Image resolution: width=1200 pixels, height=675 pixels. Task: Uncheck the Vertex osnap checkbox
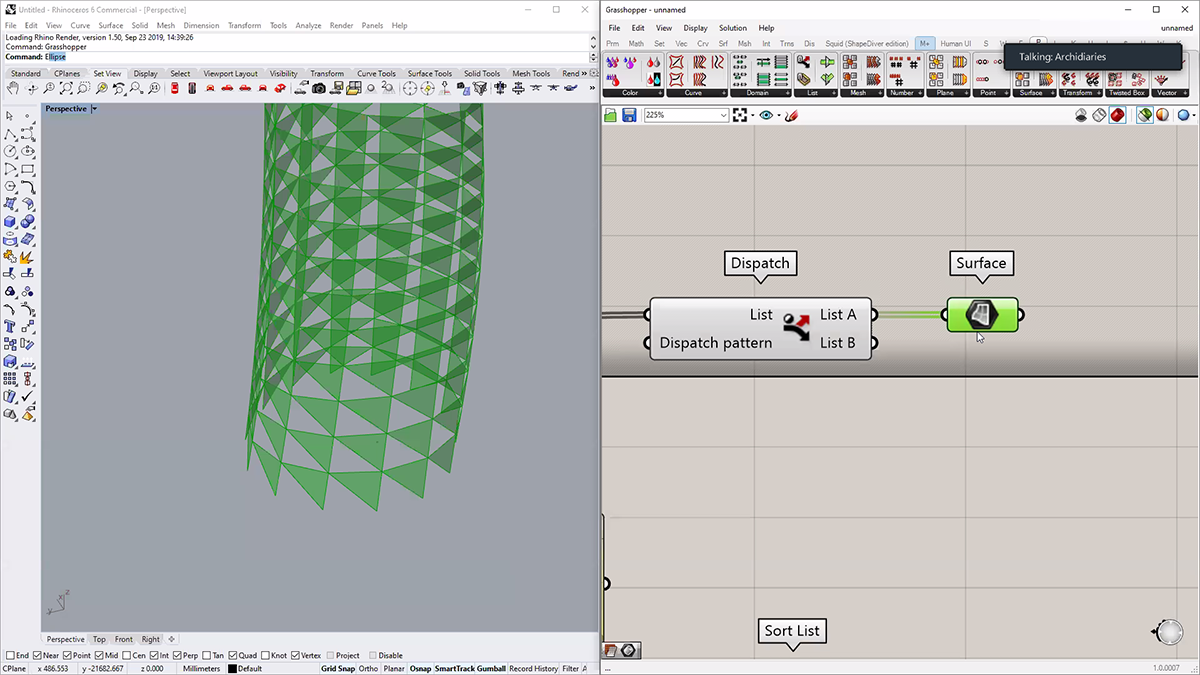294,656
